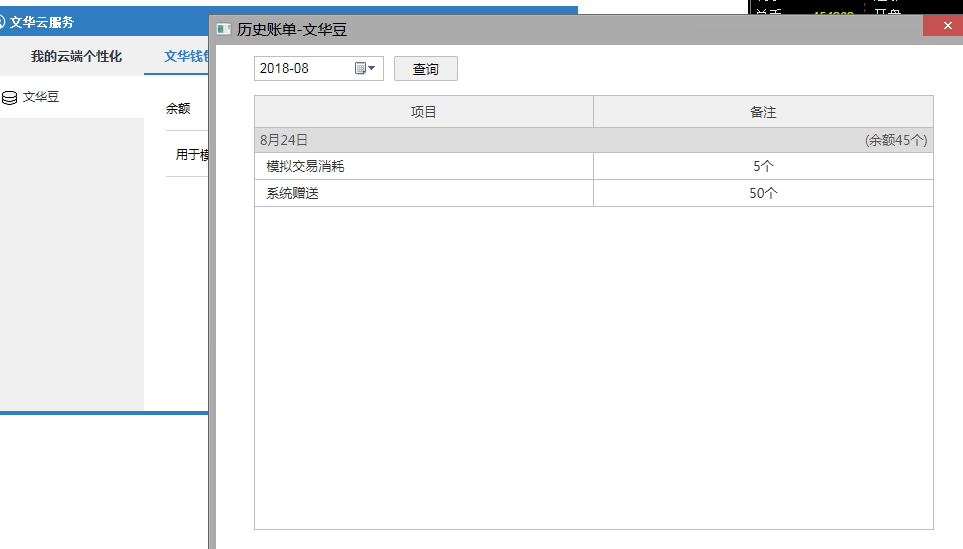Select 文华豆 in the left sidebar

[40, 98]
